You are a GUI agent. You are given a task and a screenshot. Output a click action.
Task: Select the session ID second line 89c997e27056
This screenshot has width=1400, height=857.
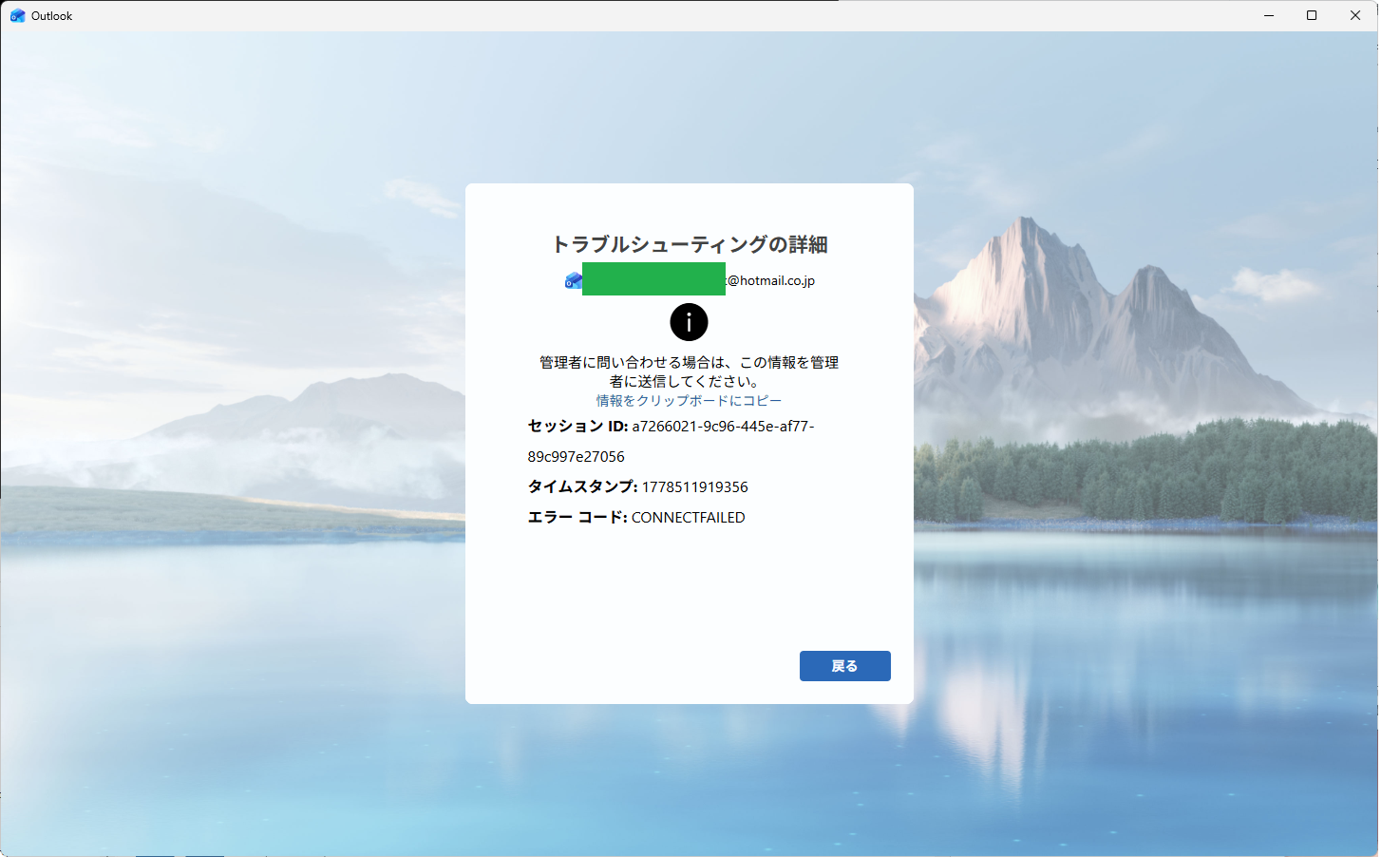[577, 456]
